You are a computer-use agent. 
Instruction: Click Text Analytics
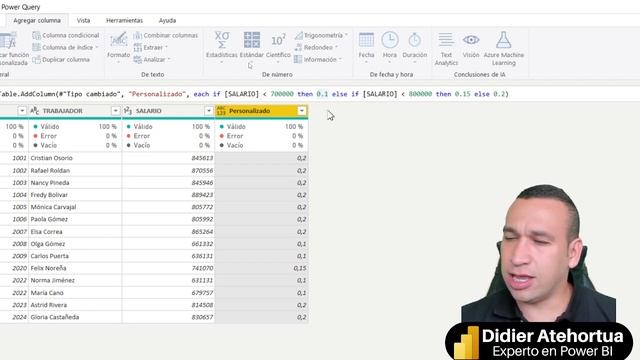click(446, 49)
